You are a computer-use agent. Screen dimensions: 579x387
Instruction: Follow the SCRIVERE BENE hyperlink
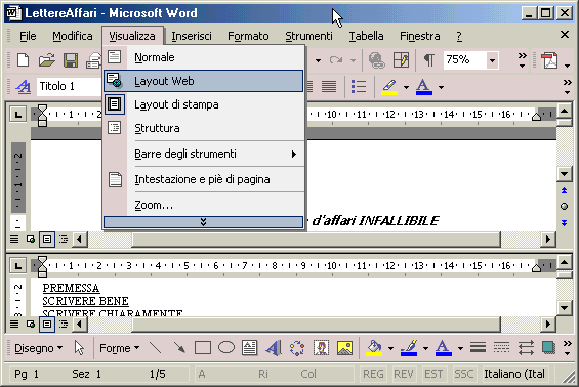(85, 301)
